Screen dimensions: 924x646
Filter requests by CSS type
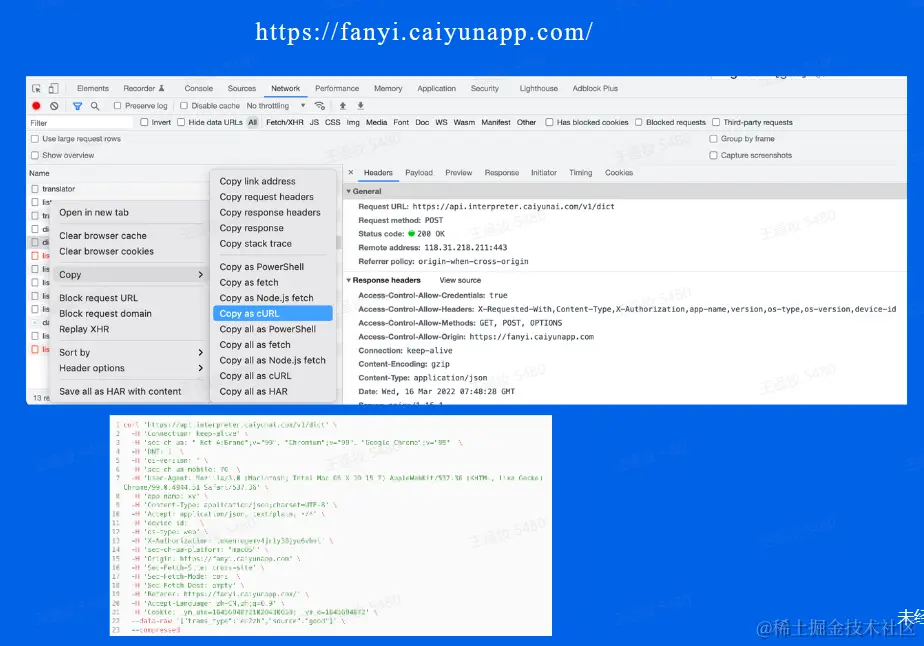point(332,122)
